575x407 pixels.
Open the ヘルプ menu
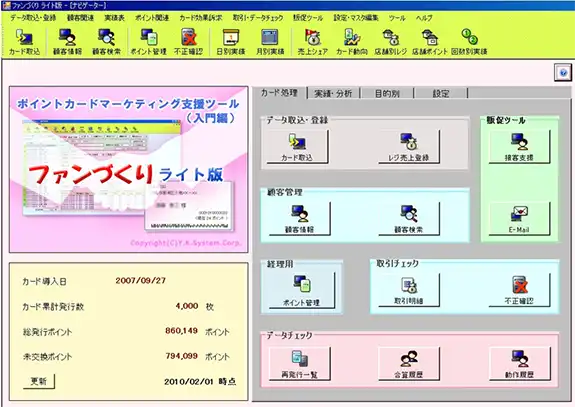[424, 18]
